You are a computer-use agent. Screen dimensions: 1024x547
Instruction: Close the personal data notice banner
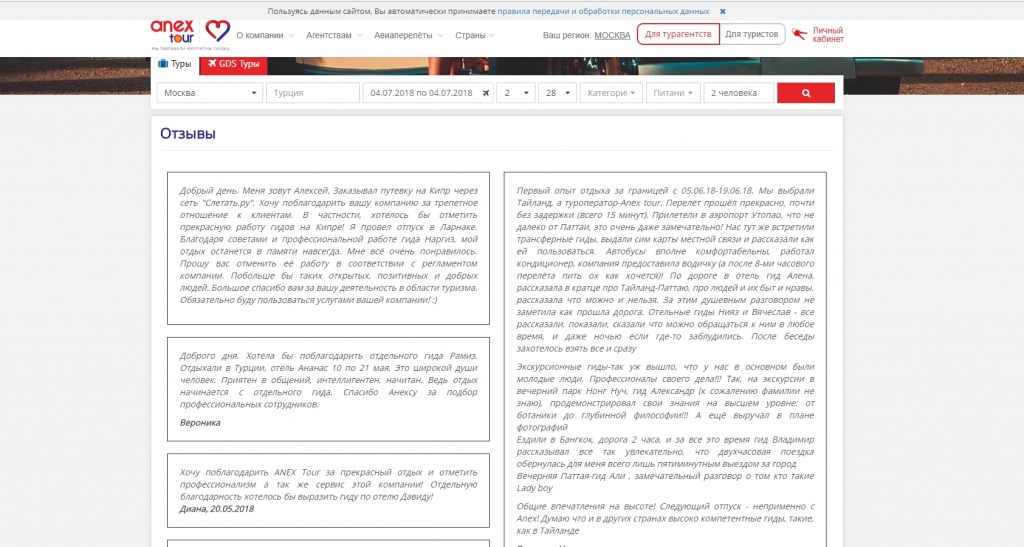tap(722, 11)
